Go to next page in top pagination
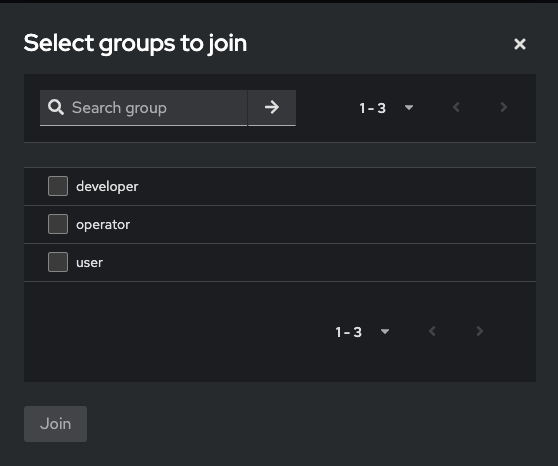This screenshot has height=466, width=558. [x=504, y=107]
